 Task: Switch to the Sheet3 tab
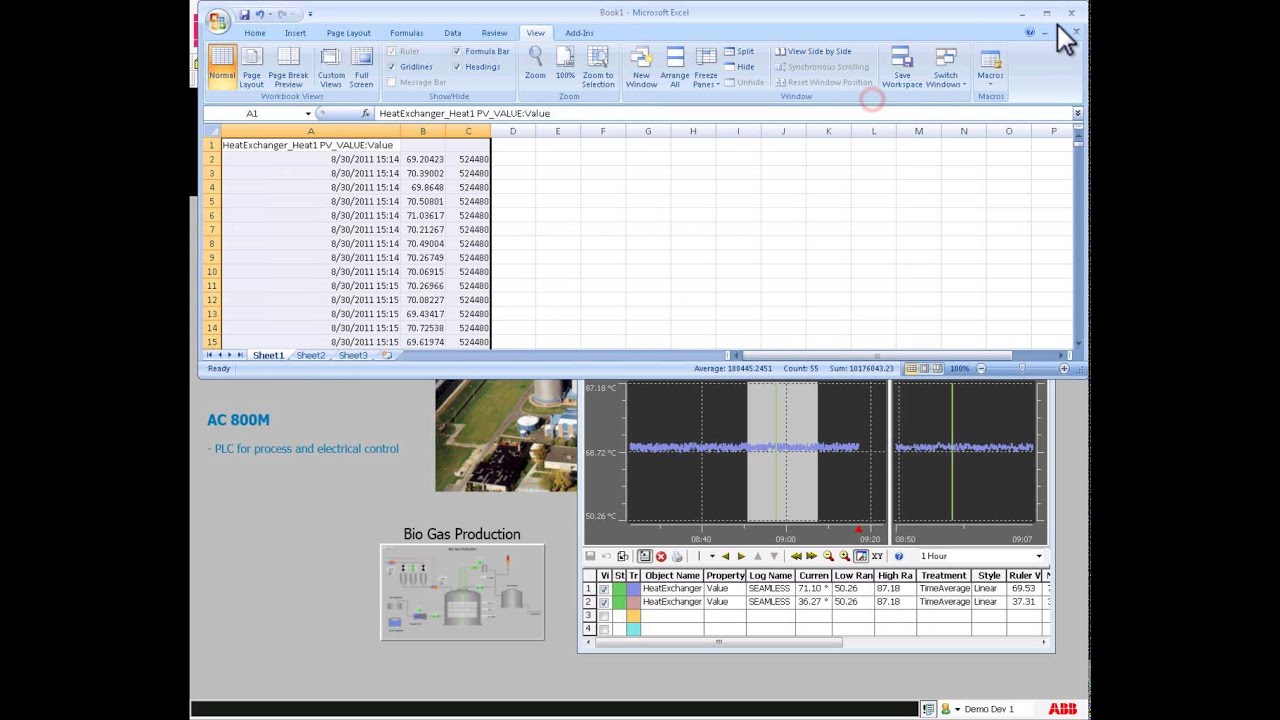352,355
